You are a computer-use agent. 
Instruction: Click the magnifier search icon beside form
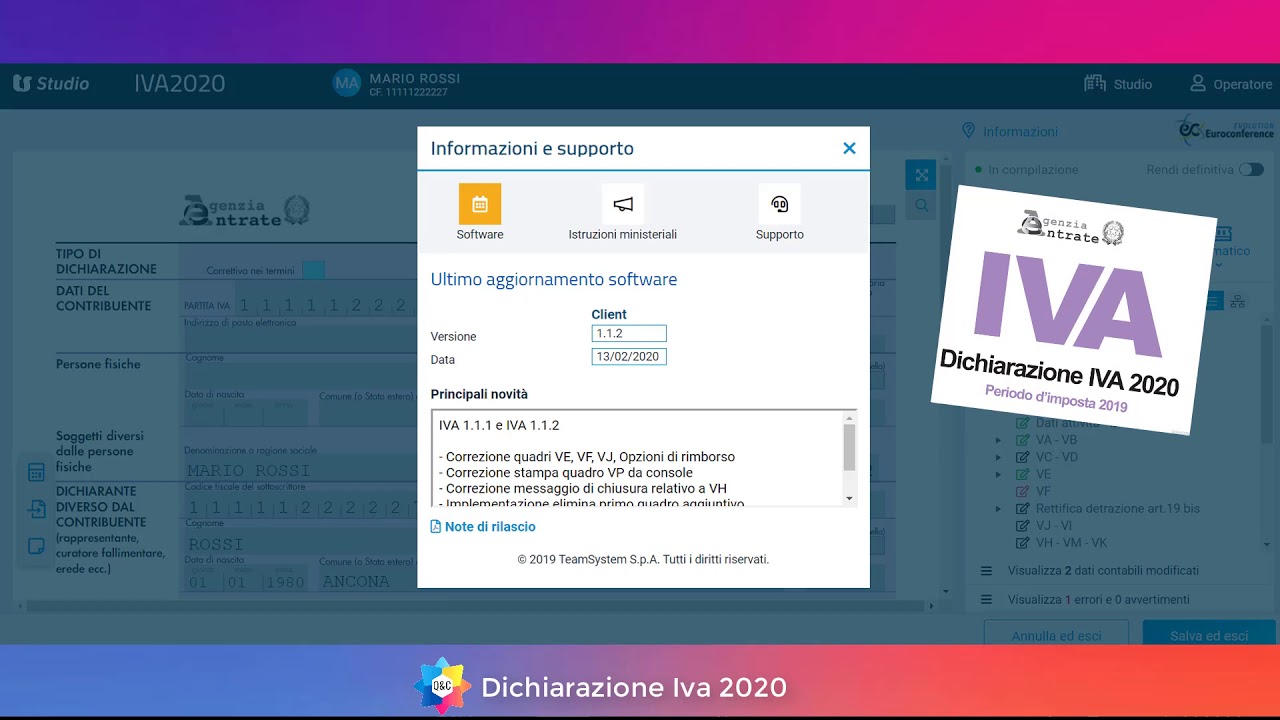pyautogui.click(x=921, y=206)
